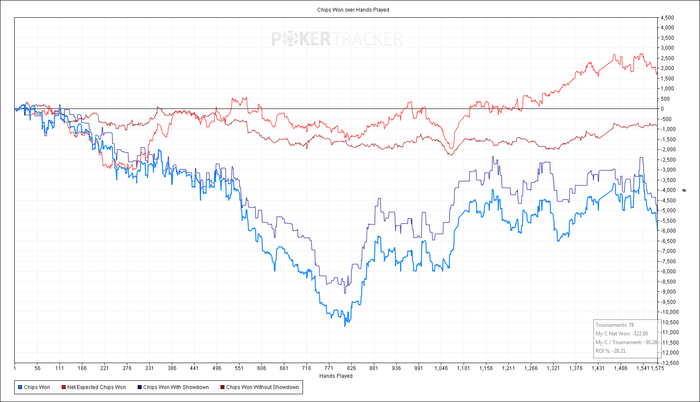Image resolution: width=700 pixels, height=402 pixels.
Task: Click the x-axis label '496'
Action: 217,368
